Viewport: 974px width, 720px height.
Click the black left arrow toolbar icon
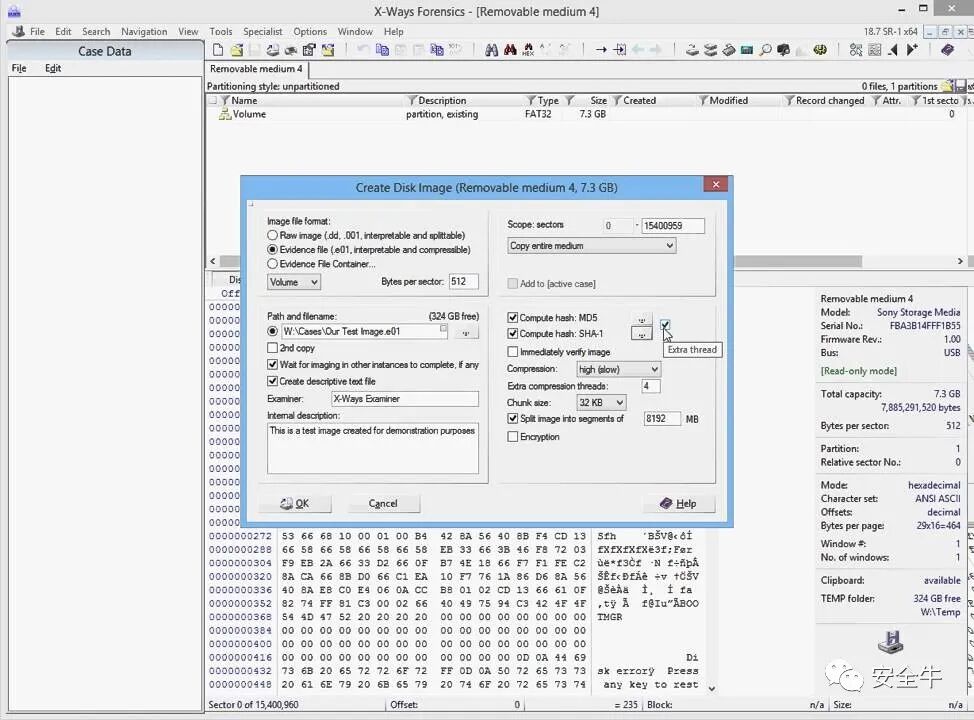tap(893, 50)
